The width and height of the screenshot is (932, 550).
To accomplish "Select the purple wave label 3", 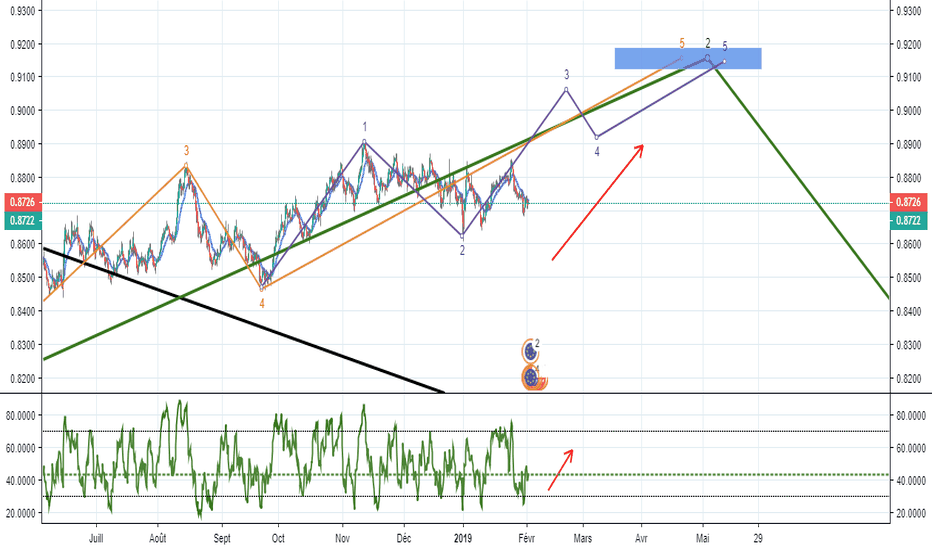I will click(566, 75).
